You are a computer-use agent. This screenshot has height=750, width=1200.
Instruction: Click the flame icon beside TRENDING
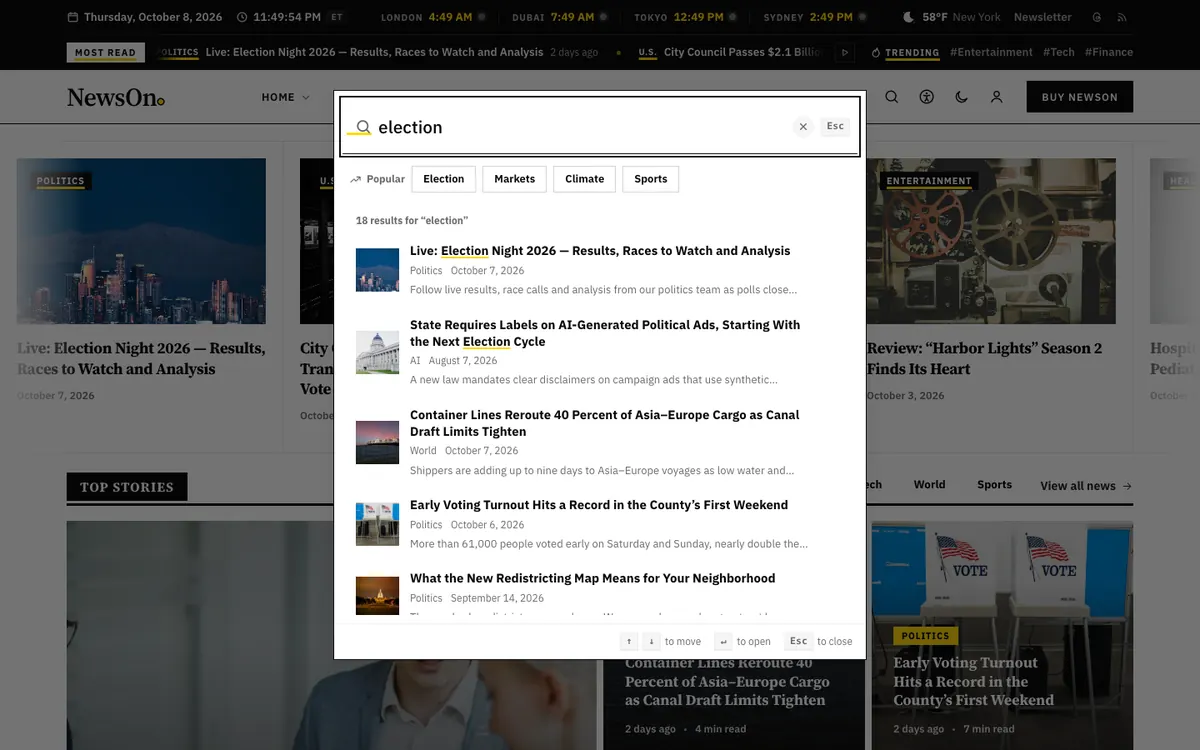(x=876, y=52)
